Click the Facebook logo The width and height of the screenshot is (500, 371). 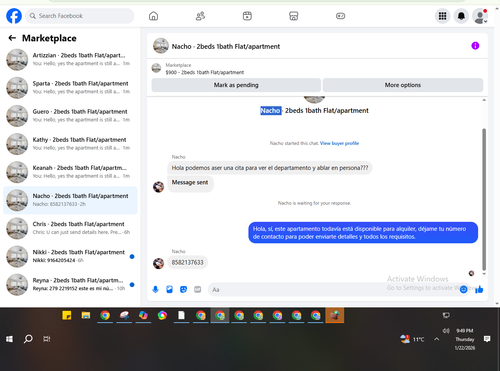[14, 16]
